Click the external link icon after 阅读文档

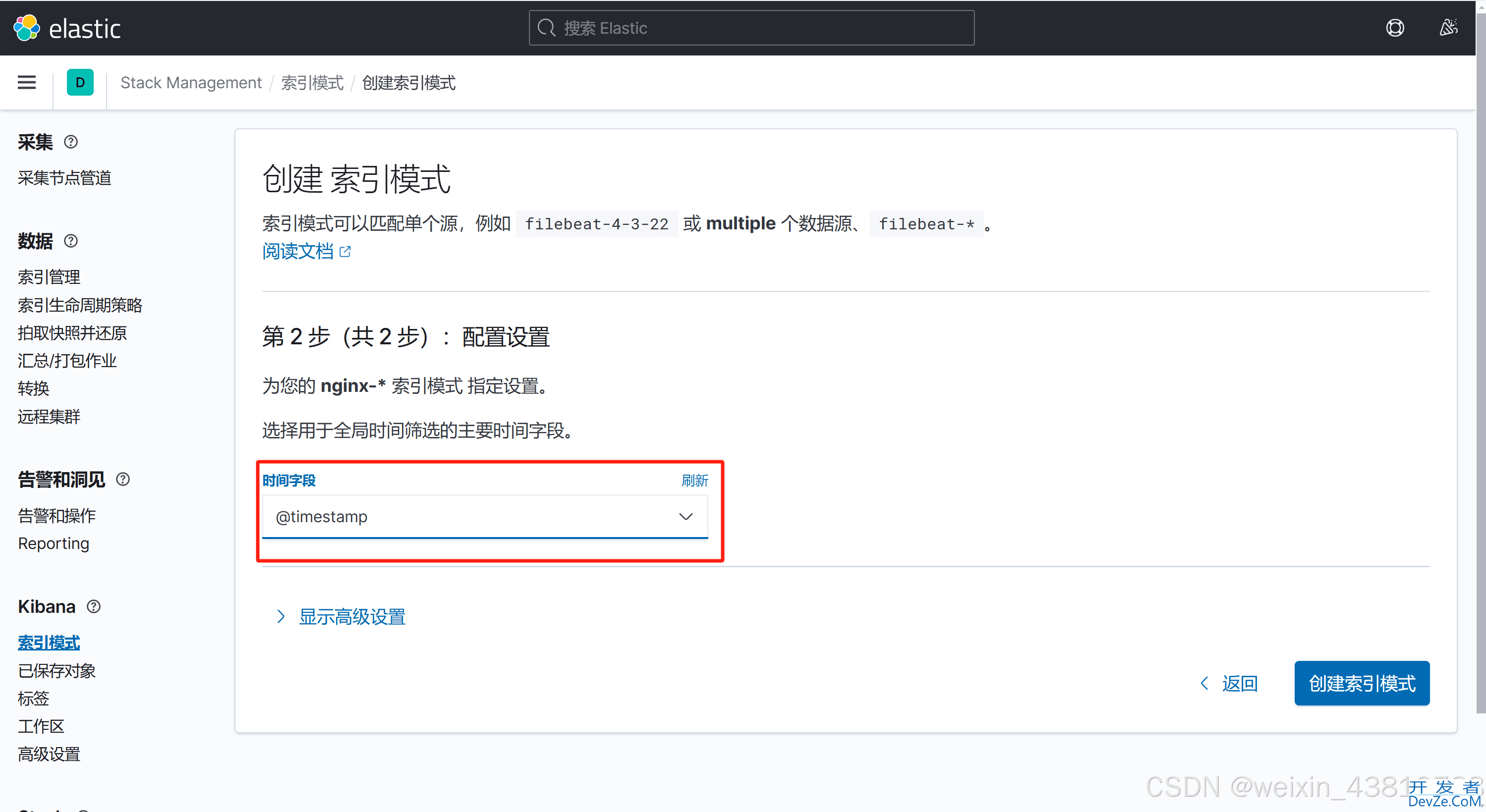(345, 252)
